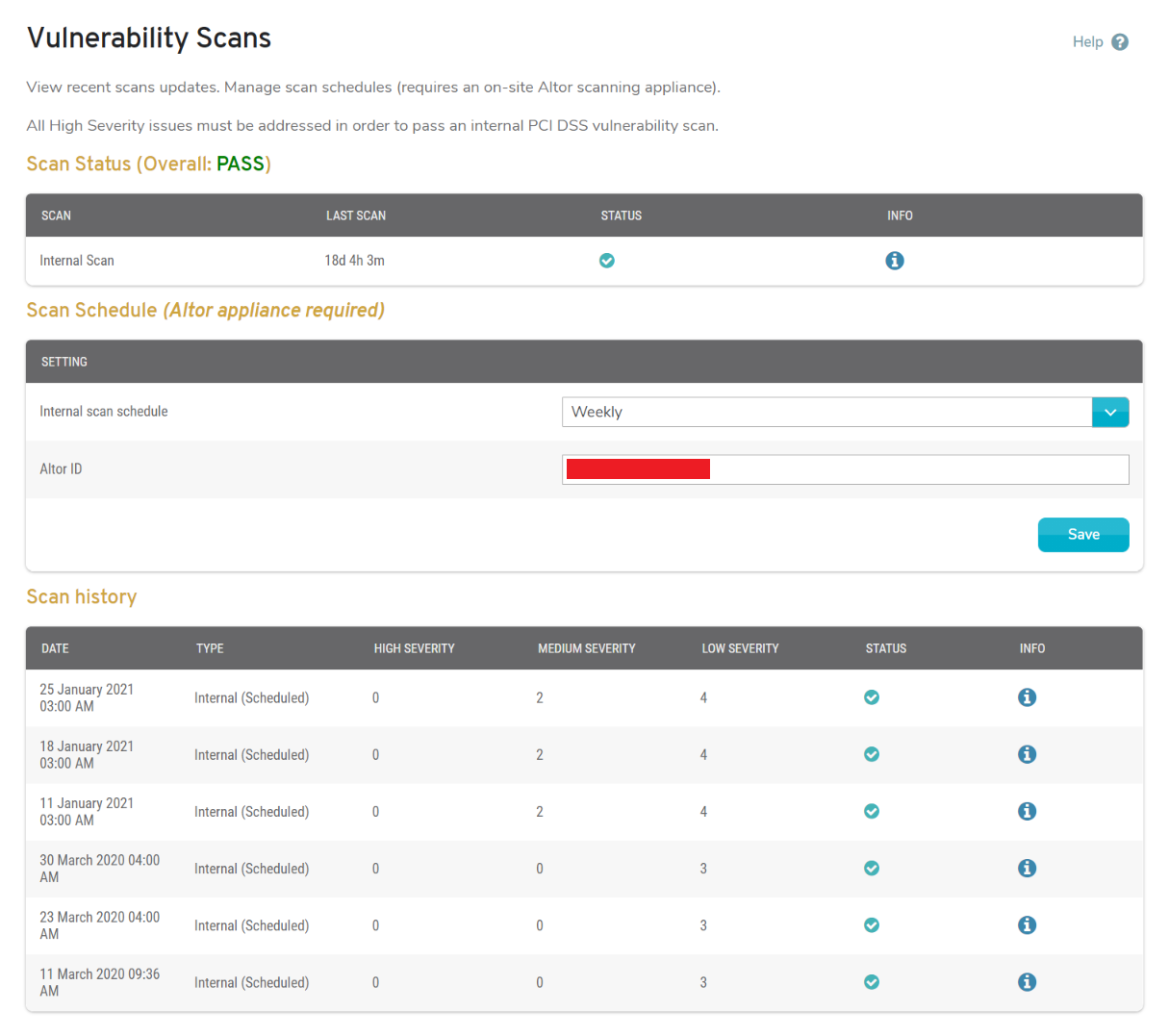Screen dimensions: 1169x1036
Task: Open info icon for 11 March 2020 scan
Action: [x=1028, y=982]
